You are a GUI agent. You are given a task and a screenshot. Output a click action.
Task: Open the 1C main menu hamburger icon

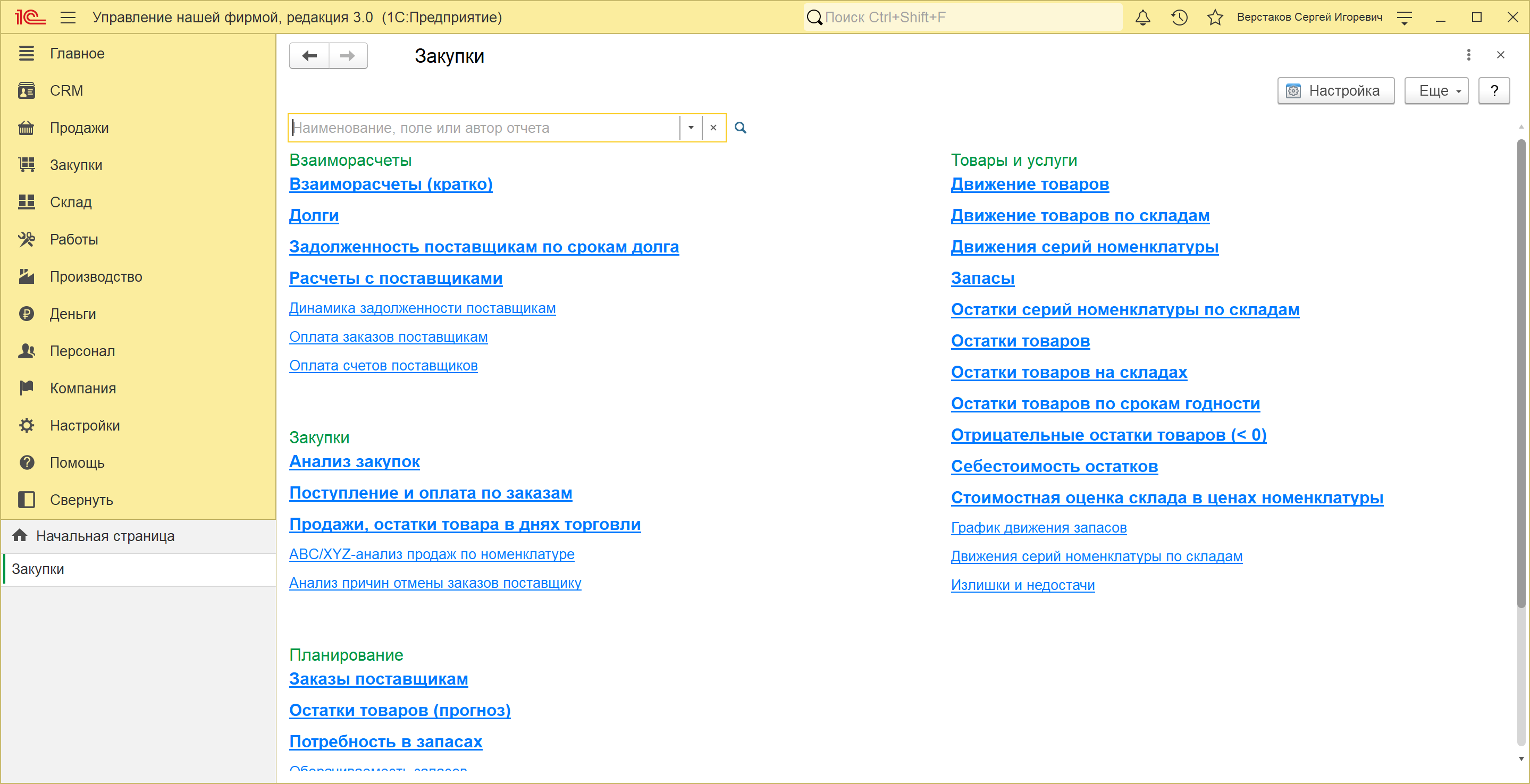(x=68, y=17)
